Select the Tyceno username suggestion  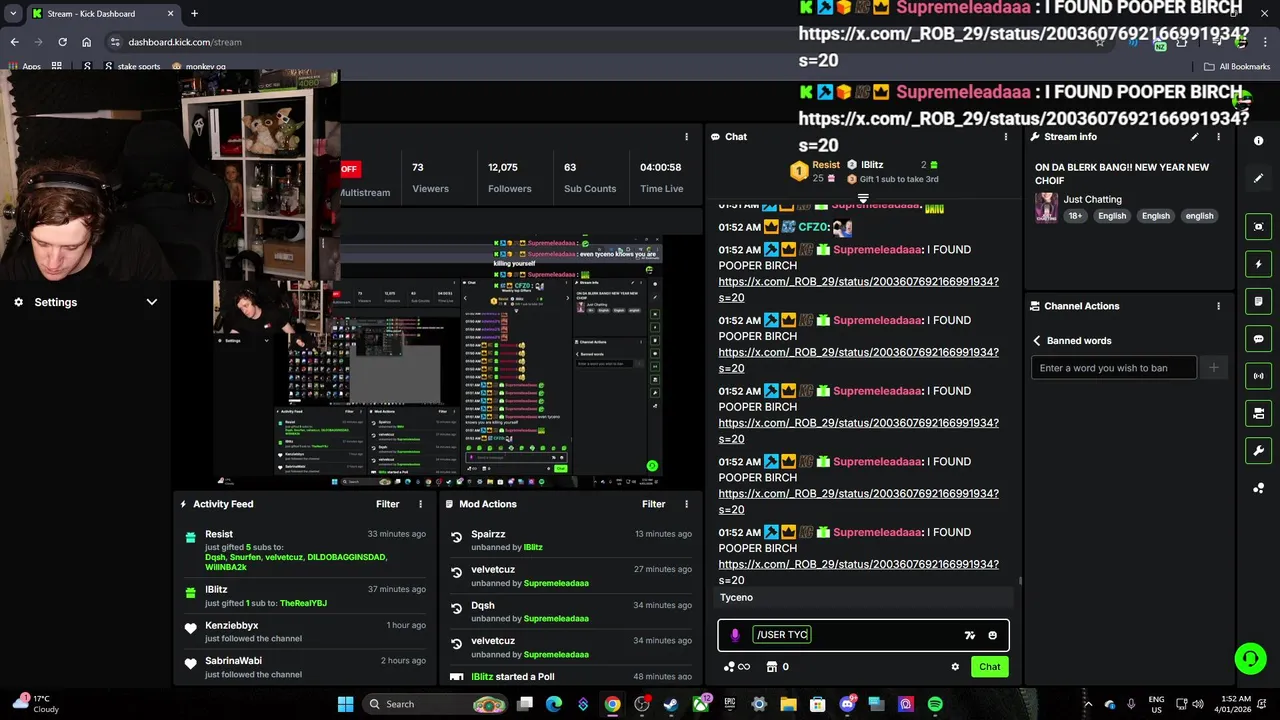tap(865, 598)
